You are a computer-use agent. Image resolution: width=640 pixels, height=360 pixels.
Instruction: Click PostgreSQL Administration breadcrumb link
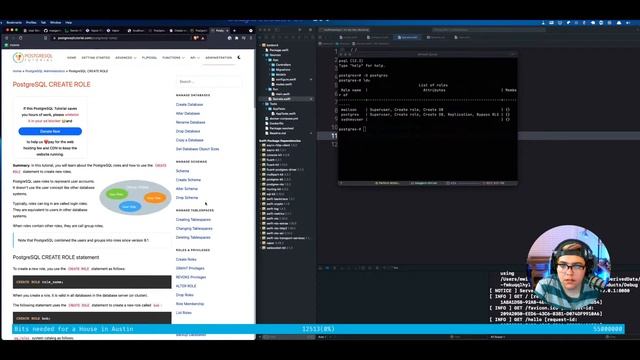coord(45,71)
